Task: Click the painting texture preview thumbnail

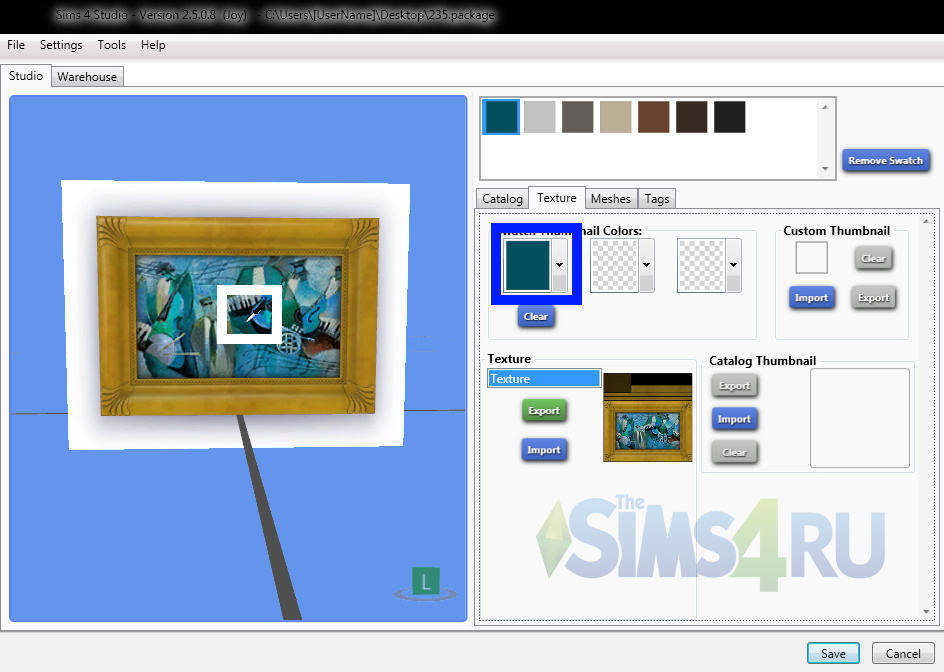Action: tap(647, 417)
